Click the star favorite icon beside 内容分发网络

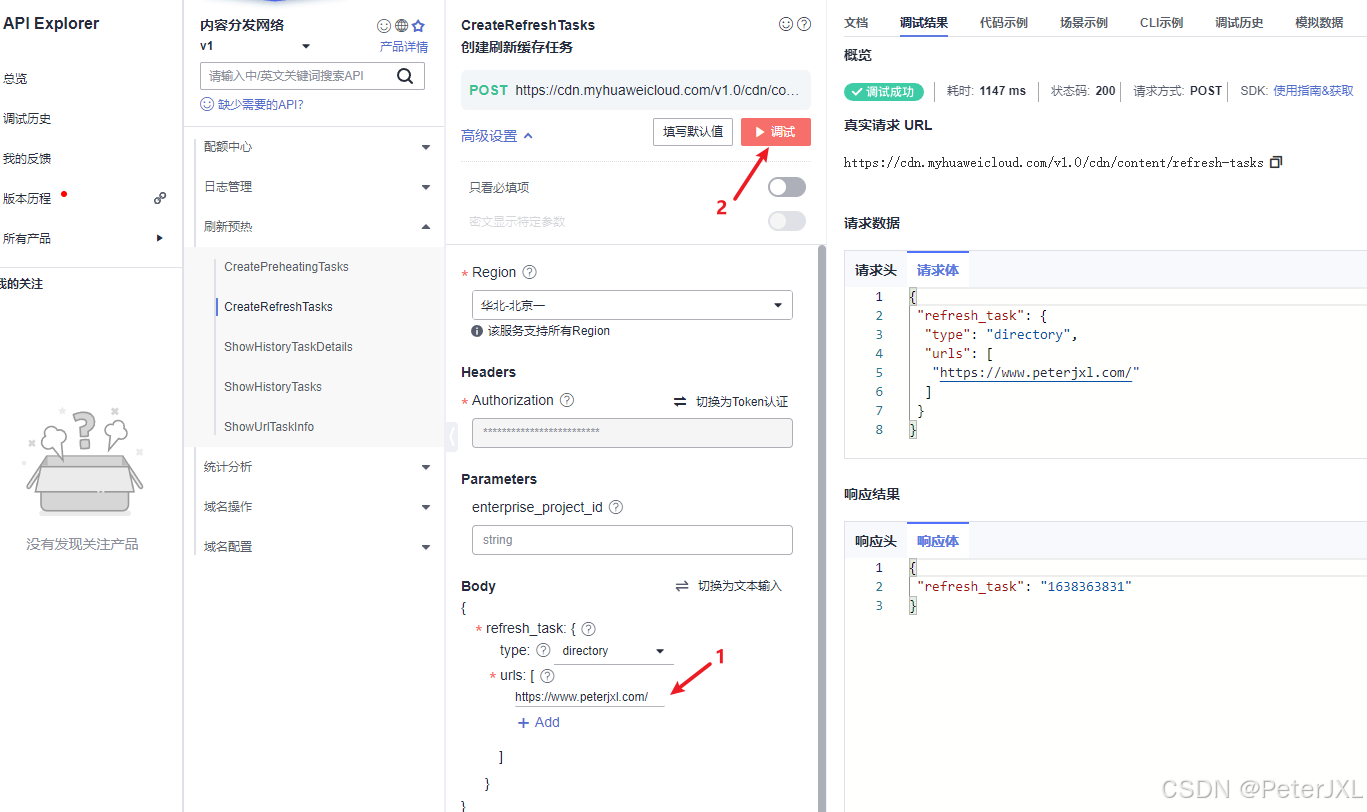(x=418, y=26)
